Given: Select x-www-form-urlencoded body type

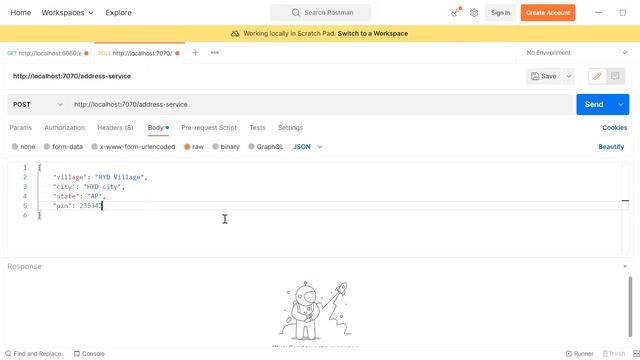Looking at the screenshot, I should coord(133,147).
